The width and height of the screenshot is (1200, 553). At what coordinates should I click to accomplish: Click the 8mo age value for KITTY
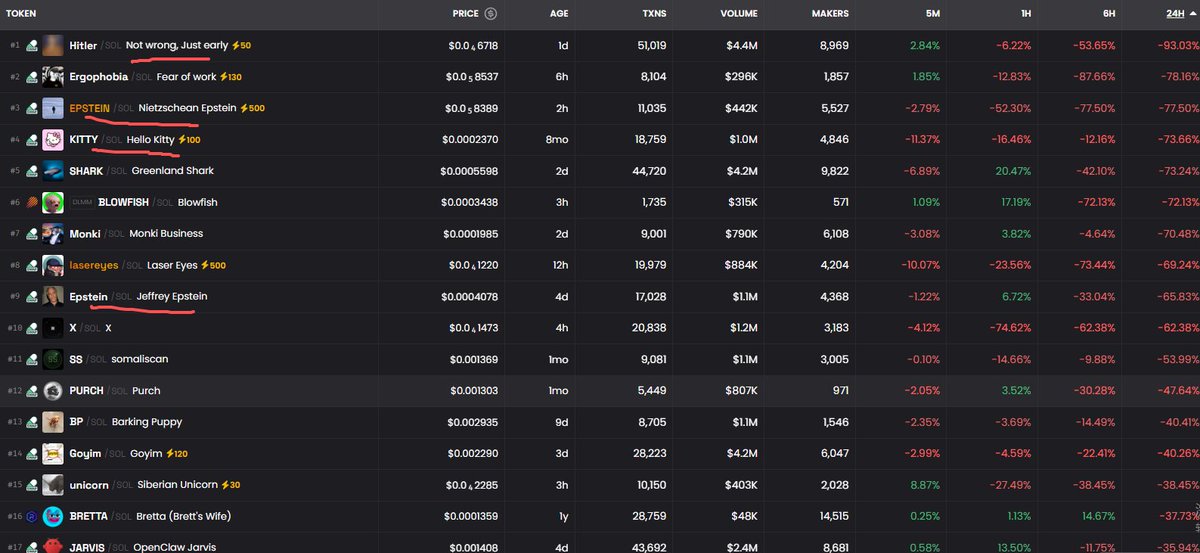click(x=558, y=139)
